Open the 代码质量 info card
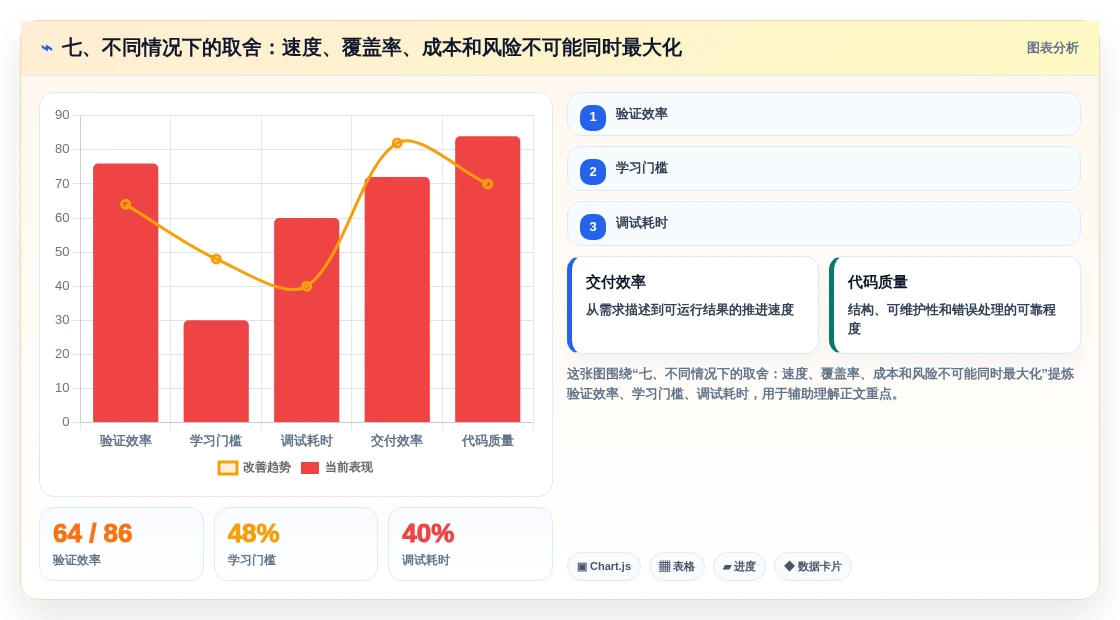 click(x=955, y=305)
